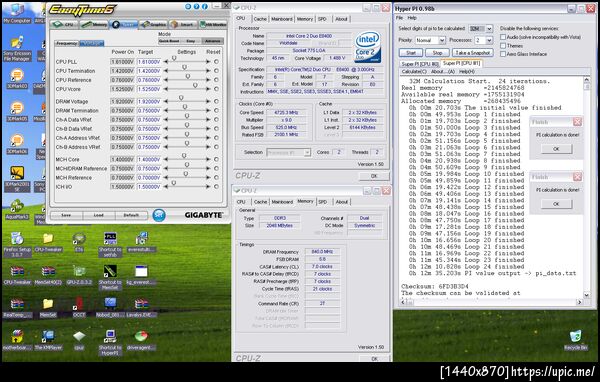The height and width of the screenshot is (382, 600).
Task: Open MemSet folder on desktop
Action: 48,308
